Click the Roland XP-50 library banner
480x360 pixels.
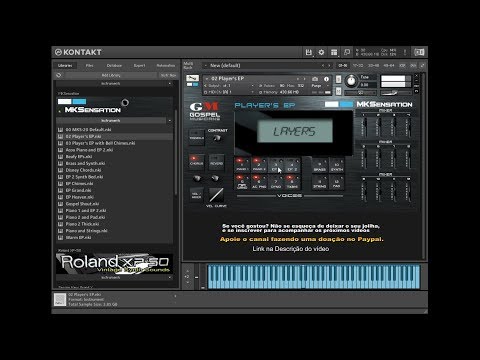(114, 263)
